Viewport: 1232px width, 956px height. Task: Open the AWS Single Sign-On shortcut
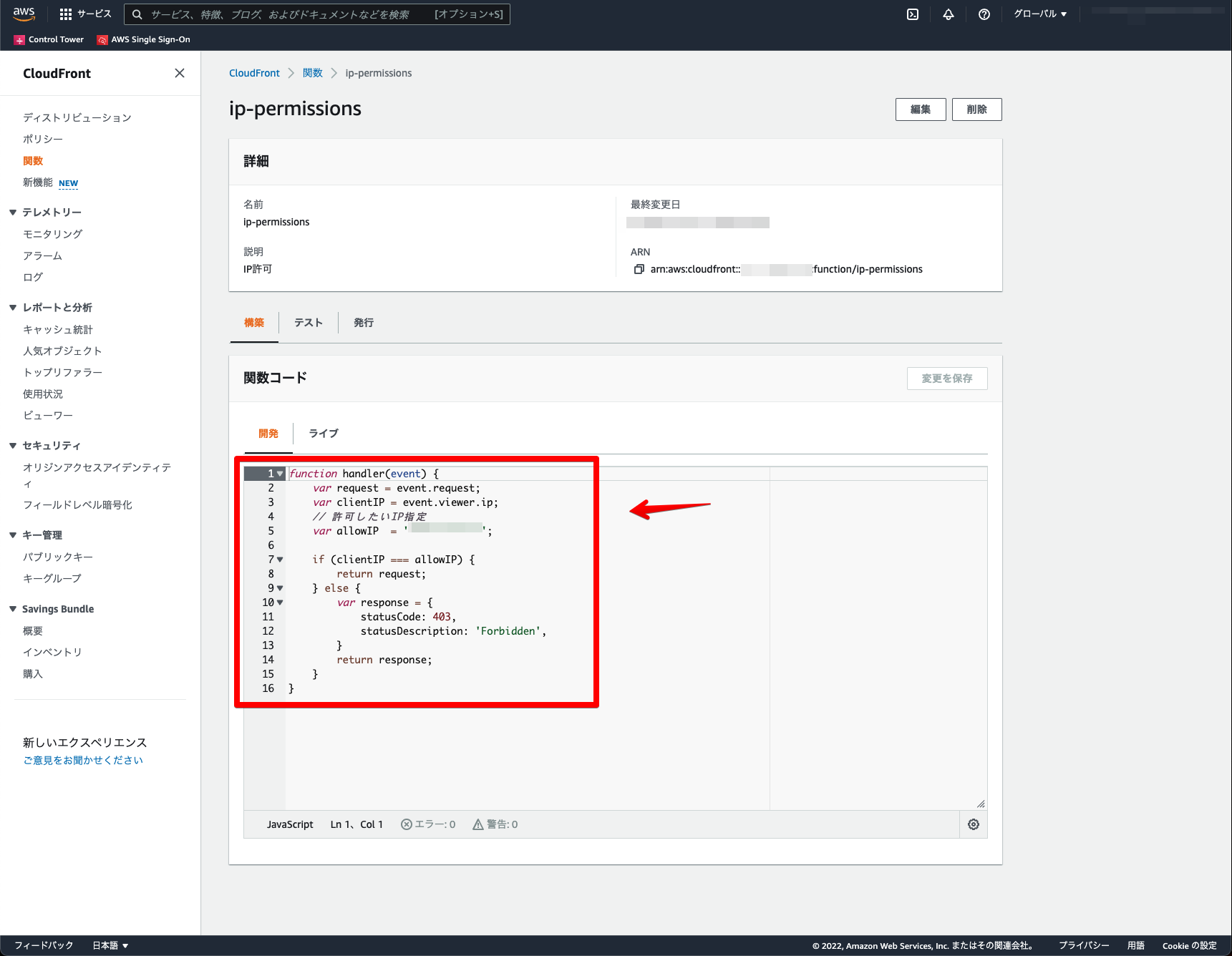point(144,39)
